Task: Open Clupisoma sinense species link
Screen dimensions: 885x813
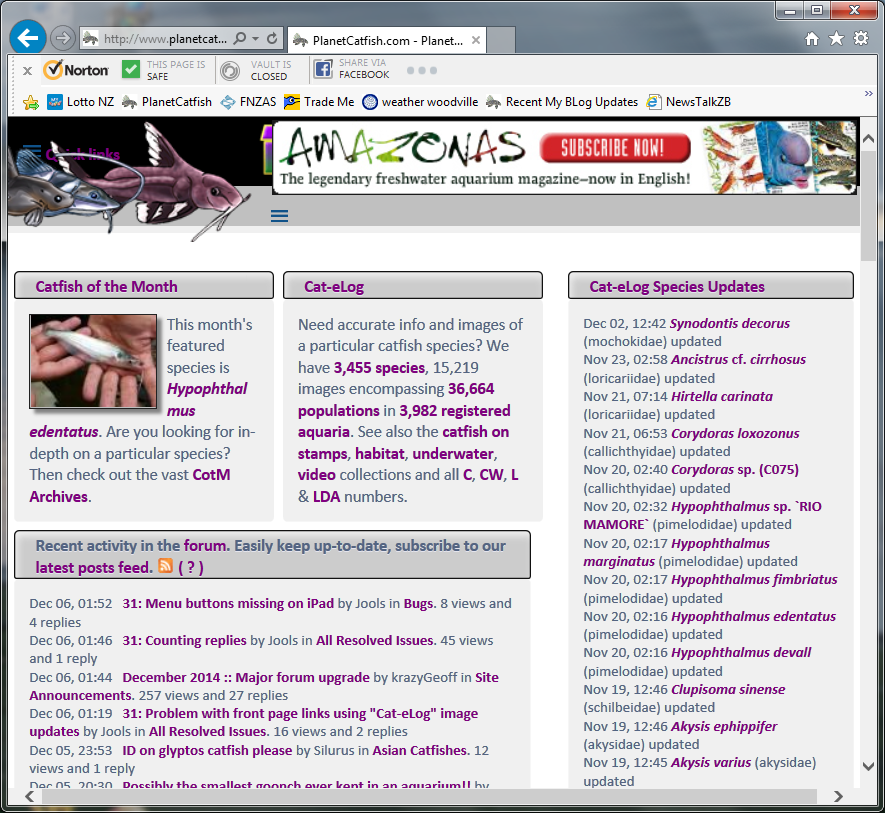Action: point(728,690)
